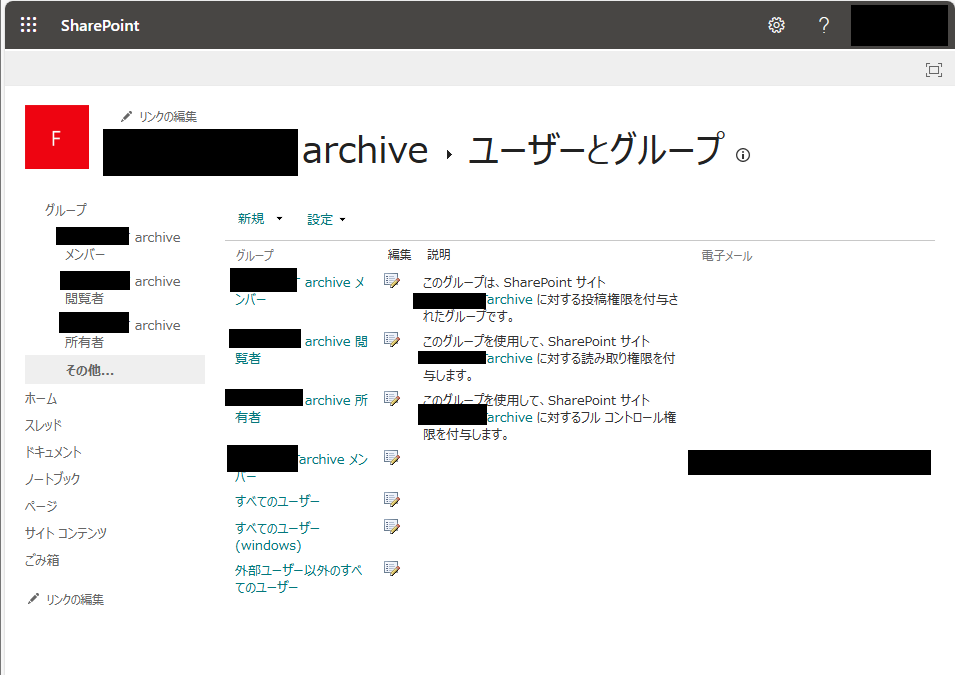Click the SharePoint title in header
Screen dimensions: 955x675
(x=100, y=26)
